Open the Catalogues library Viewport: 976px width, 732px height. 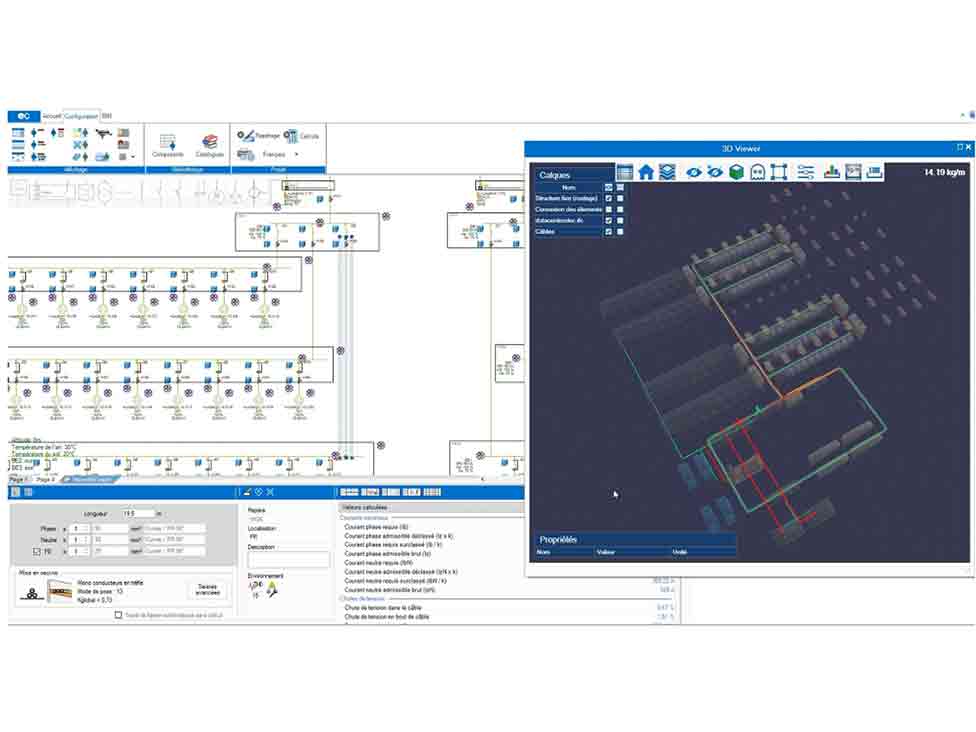point(210,145)
